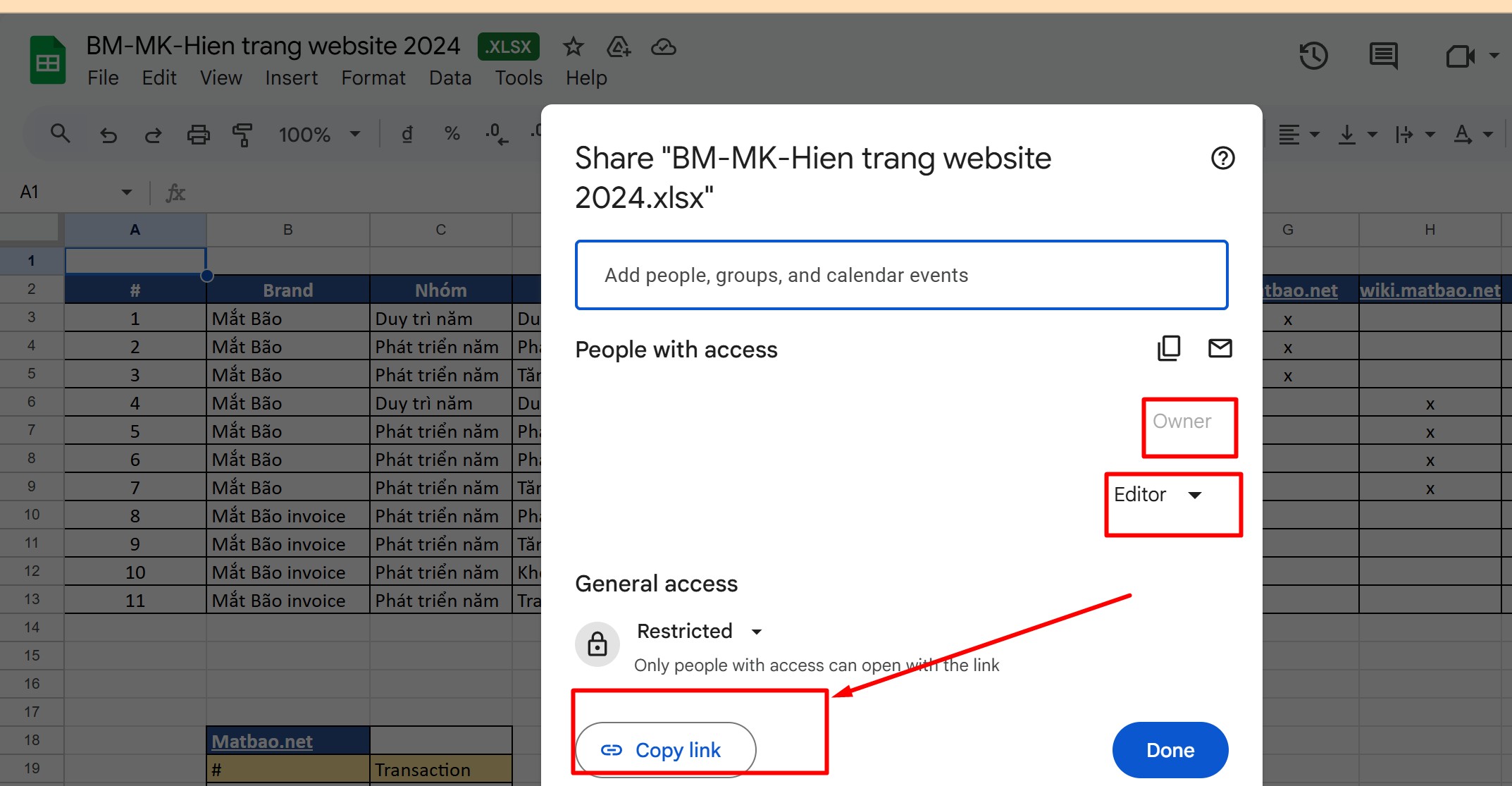The height and width of the screenshot is (786, 1512).
Task: Open the zoom 100% dropdown
Action: pyautogui.click(x=319, y=134)
